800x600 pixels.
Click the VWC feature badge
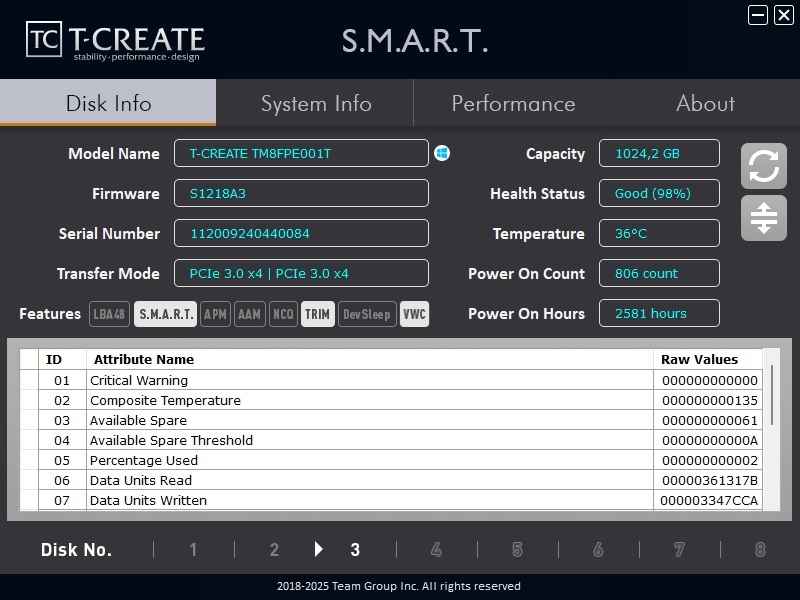tap(414, 314)
